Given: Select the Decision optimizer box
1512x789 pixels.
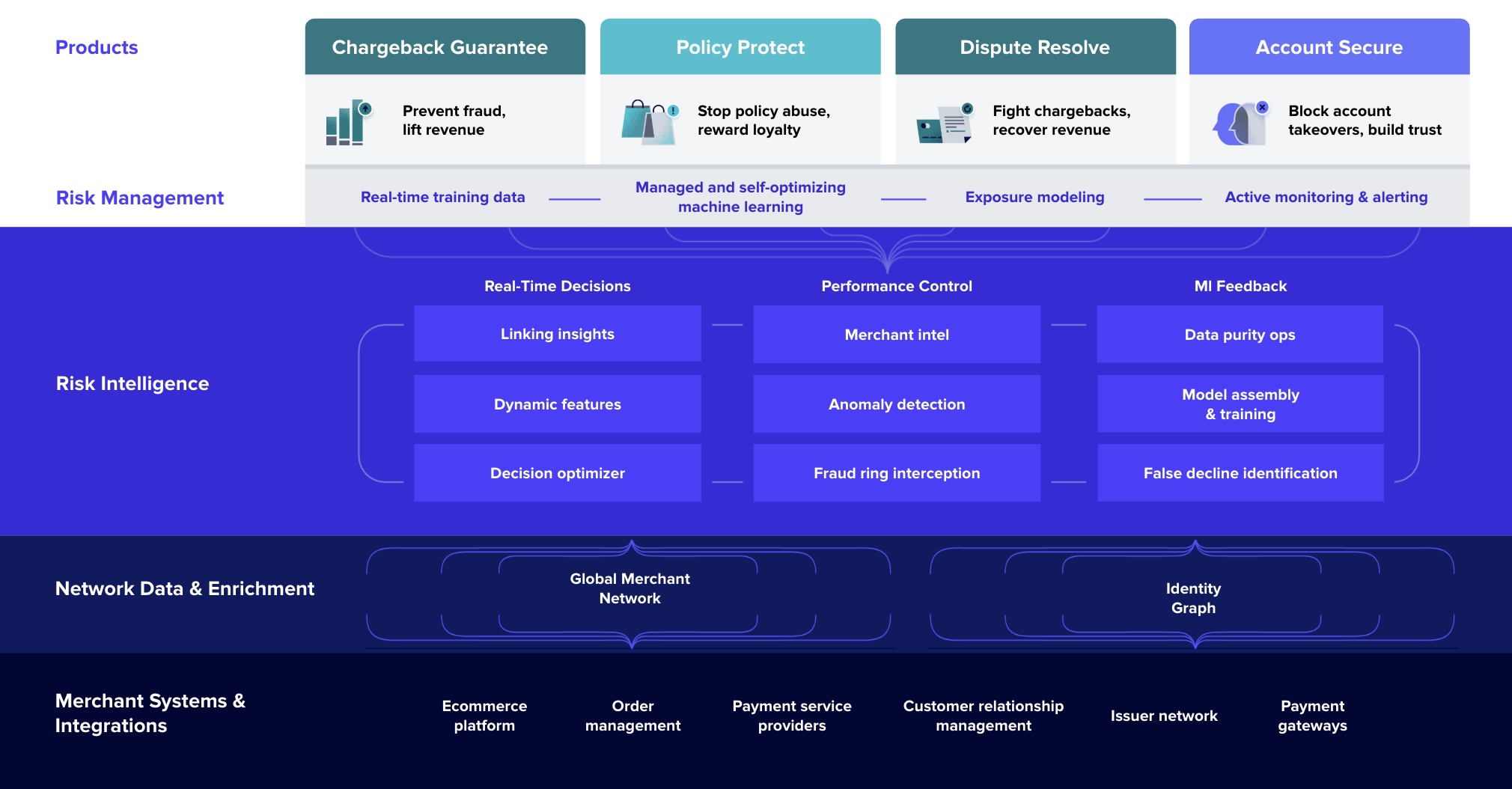Looking at the screenshot, I should point(558,473).
